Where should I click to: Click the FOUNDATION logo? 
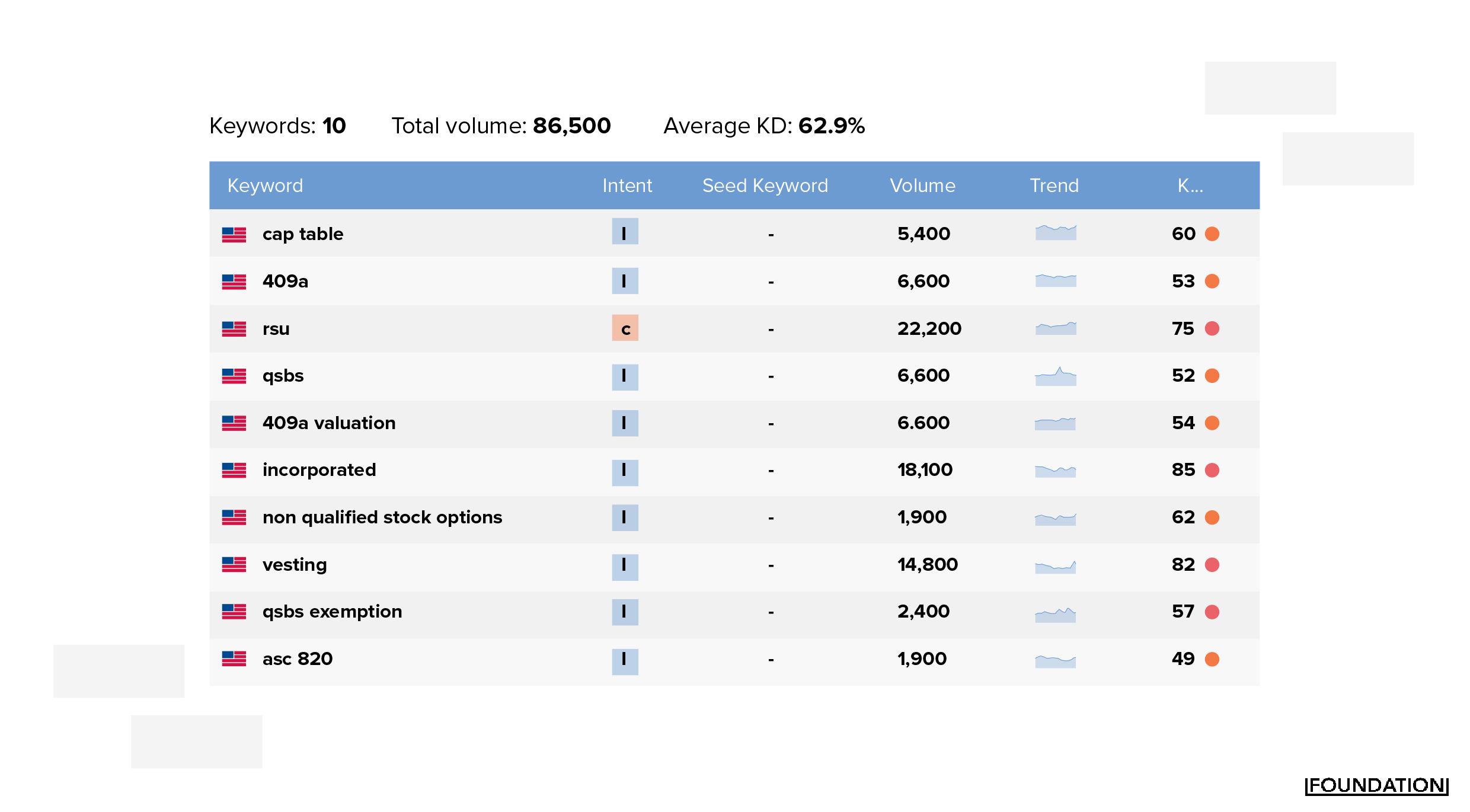click(1376, 785)
